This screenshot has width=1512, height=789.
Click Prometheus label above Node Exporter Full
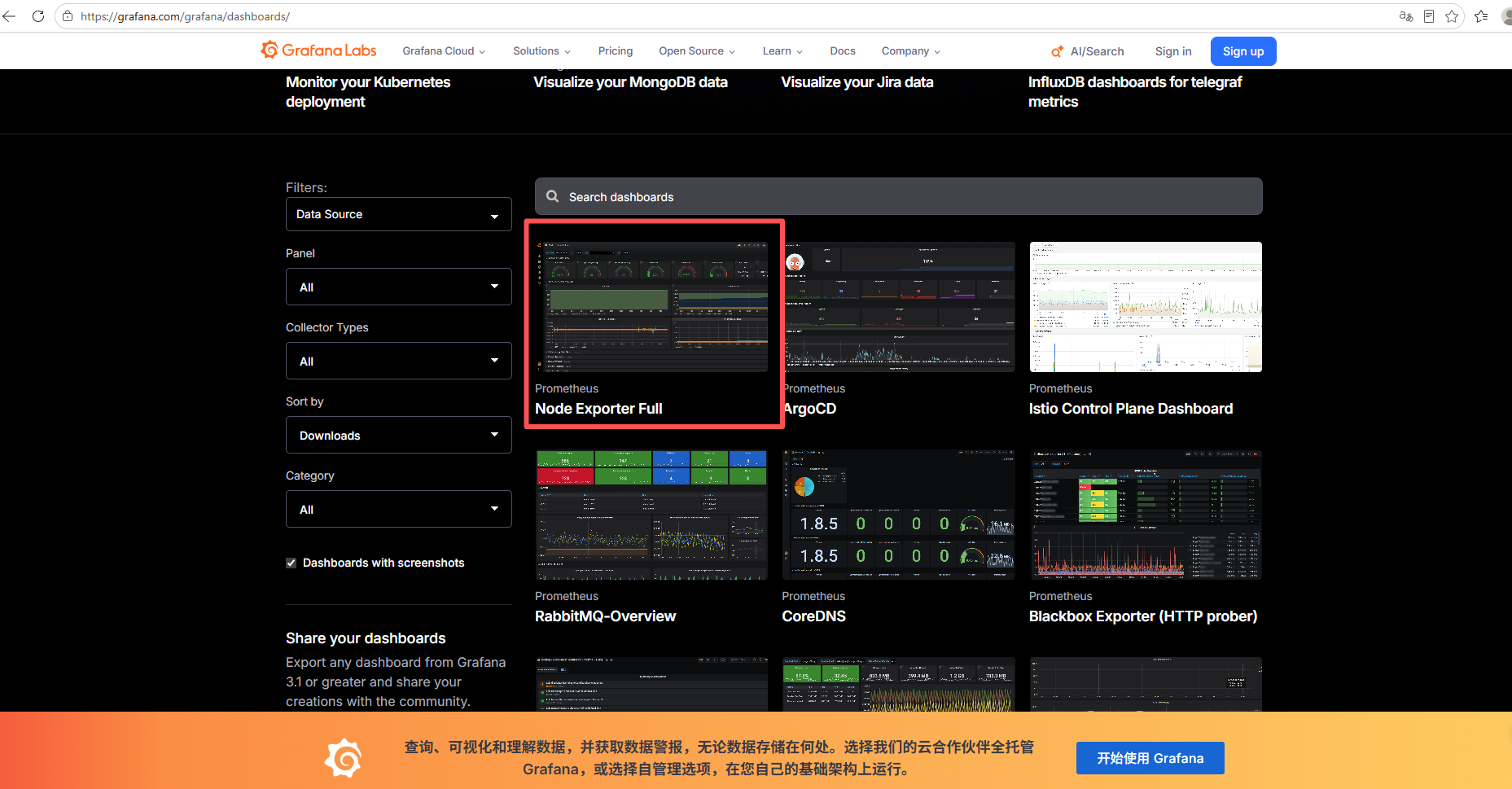567,388
